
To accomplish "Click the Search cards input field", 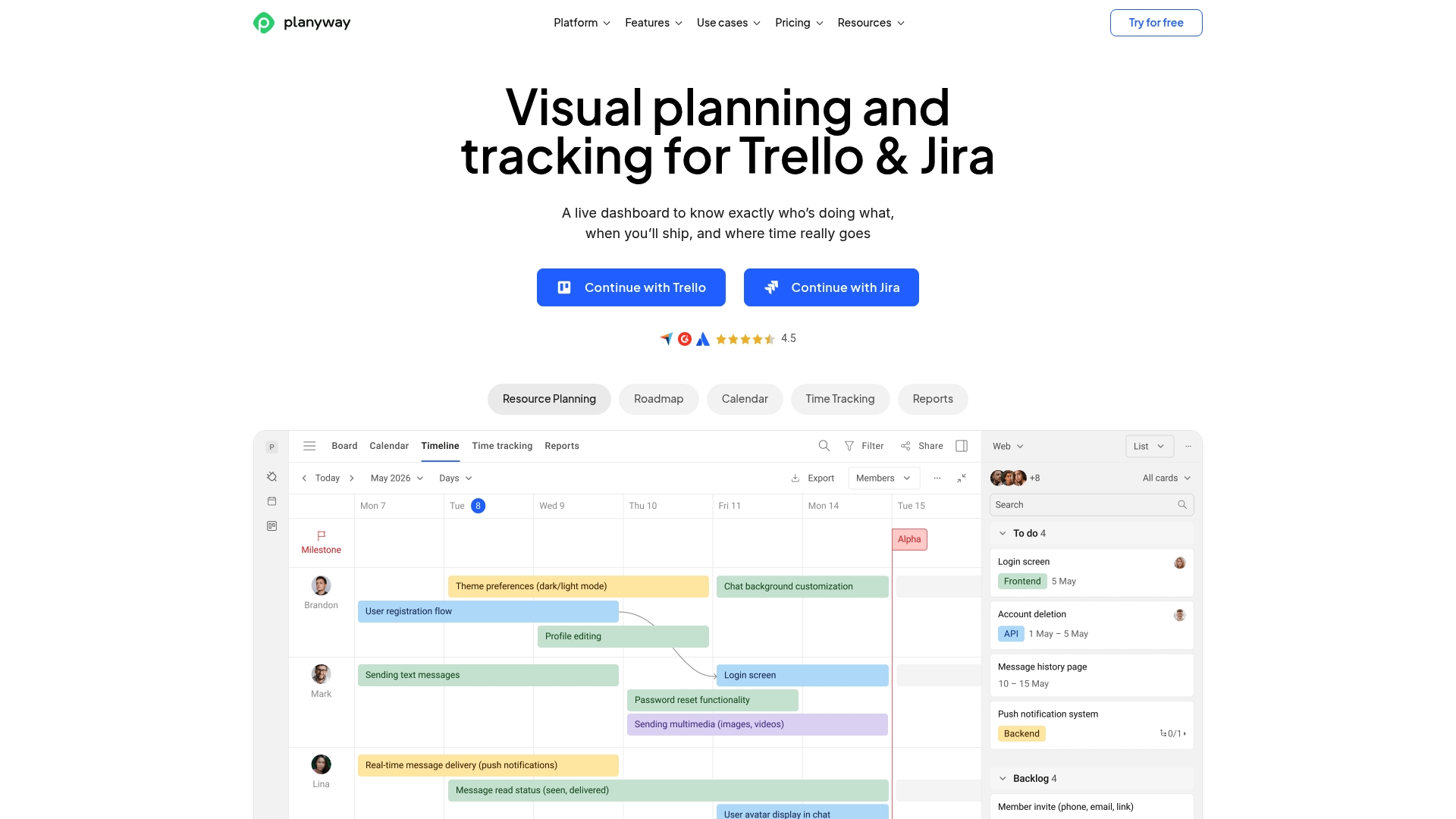I will tap(1092, 505).
